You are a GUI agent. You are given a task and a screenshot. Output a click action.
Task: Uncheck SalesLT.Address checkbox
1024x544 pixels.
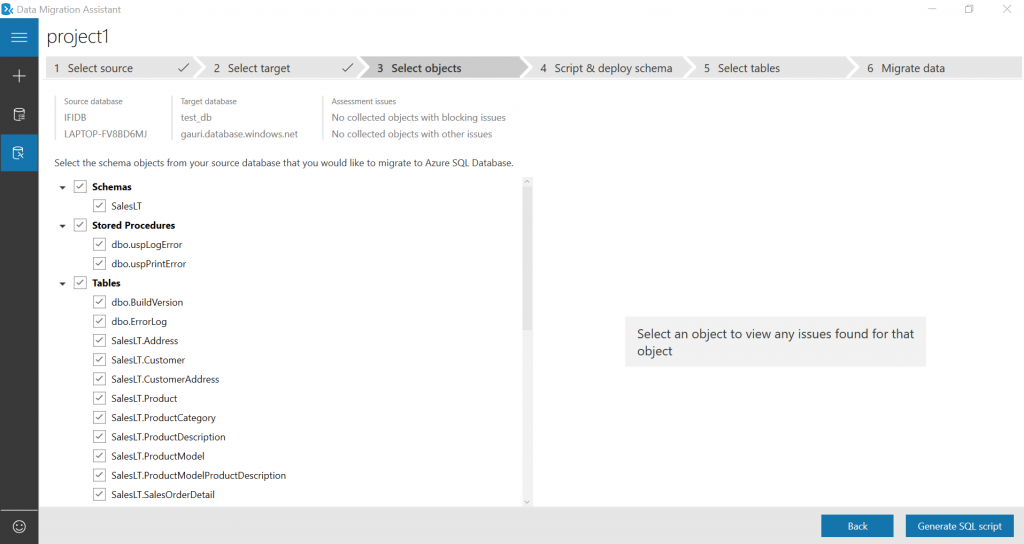tap(99, 340)
